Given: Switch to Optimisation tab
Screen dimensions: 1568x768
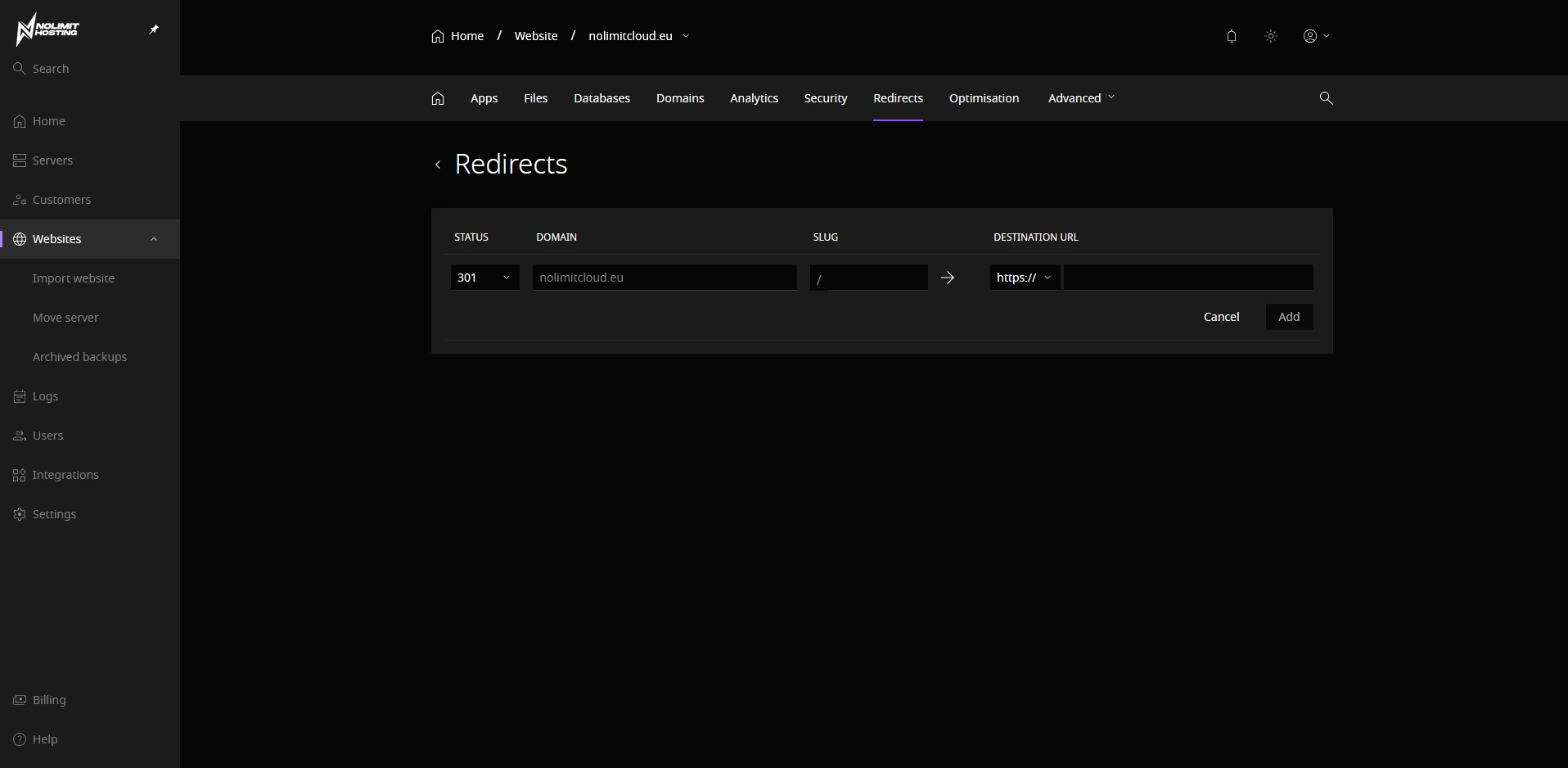Looking at the screenshot, I should click(985, 98).
